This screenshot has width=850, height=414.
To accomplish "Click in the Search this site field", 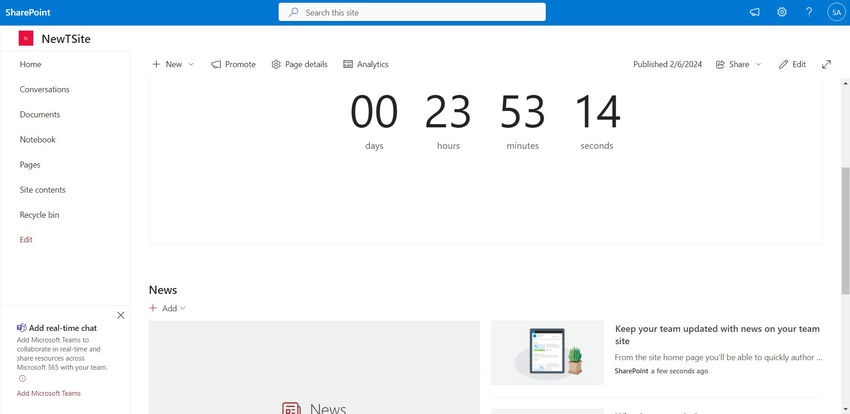I will pyautogui.click(x=412, y=12).
